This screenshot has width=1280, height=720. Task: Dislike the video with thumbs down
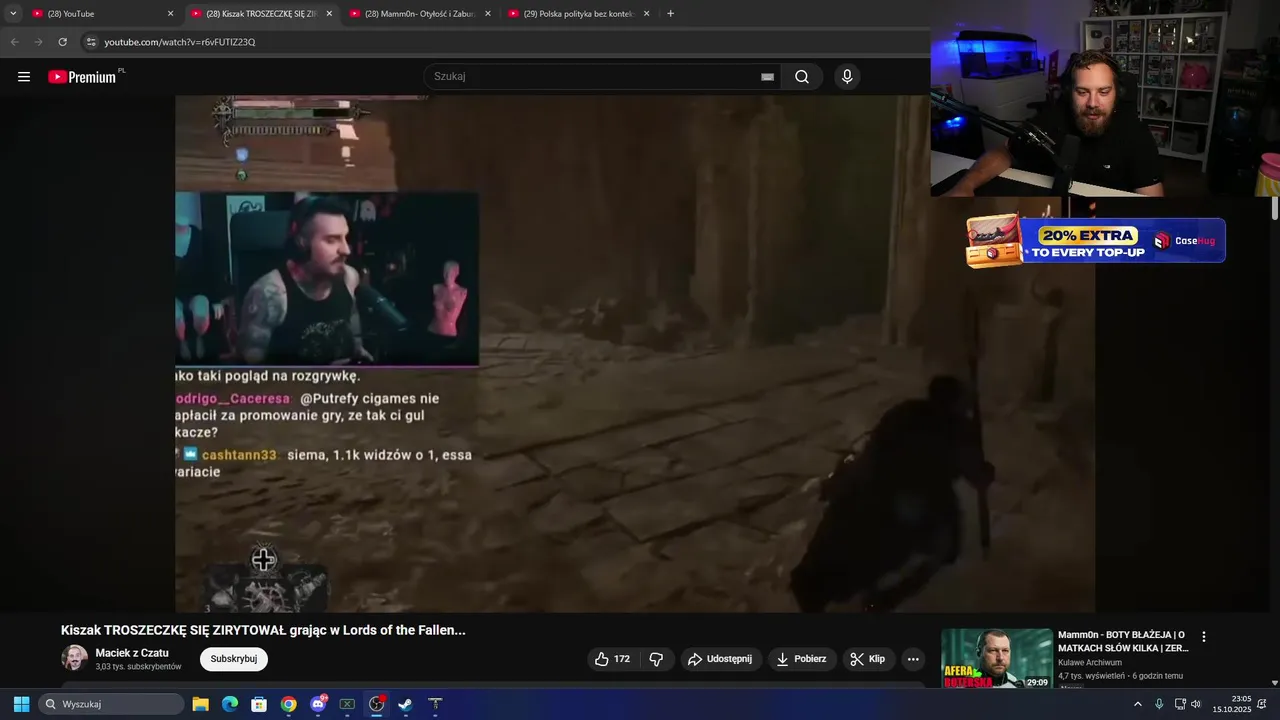click(656, 659)
